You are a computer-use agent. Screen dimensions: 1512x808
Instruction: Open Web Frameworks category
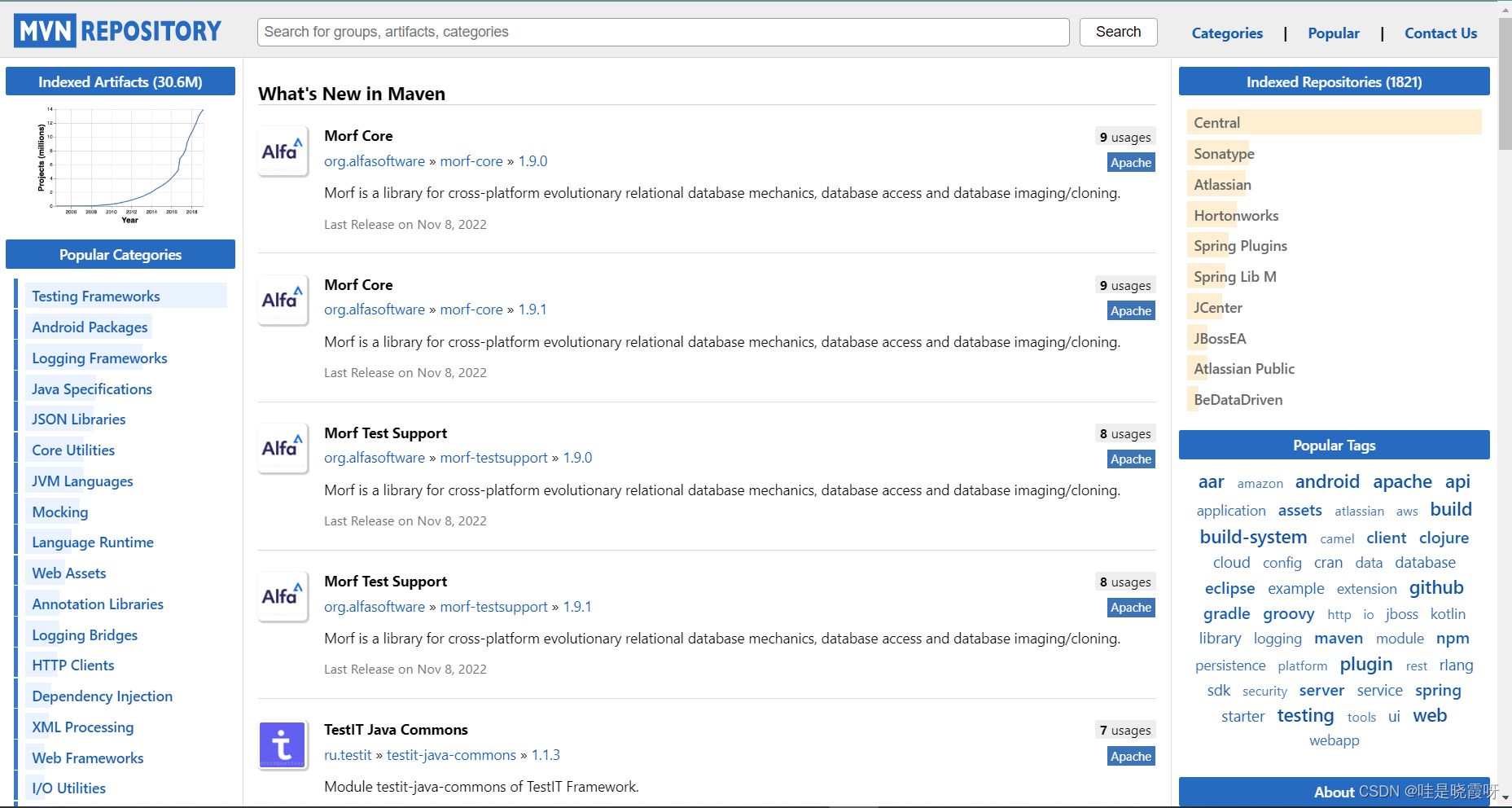coord(88,758)
